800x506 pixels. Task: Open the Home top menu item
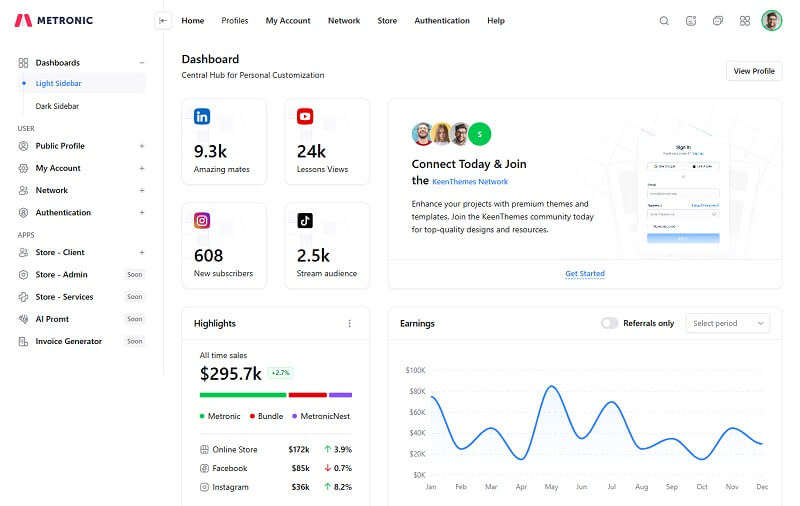[x=193, y=21]
